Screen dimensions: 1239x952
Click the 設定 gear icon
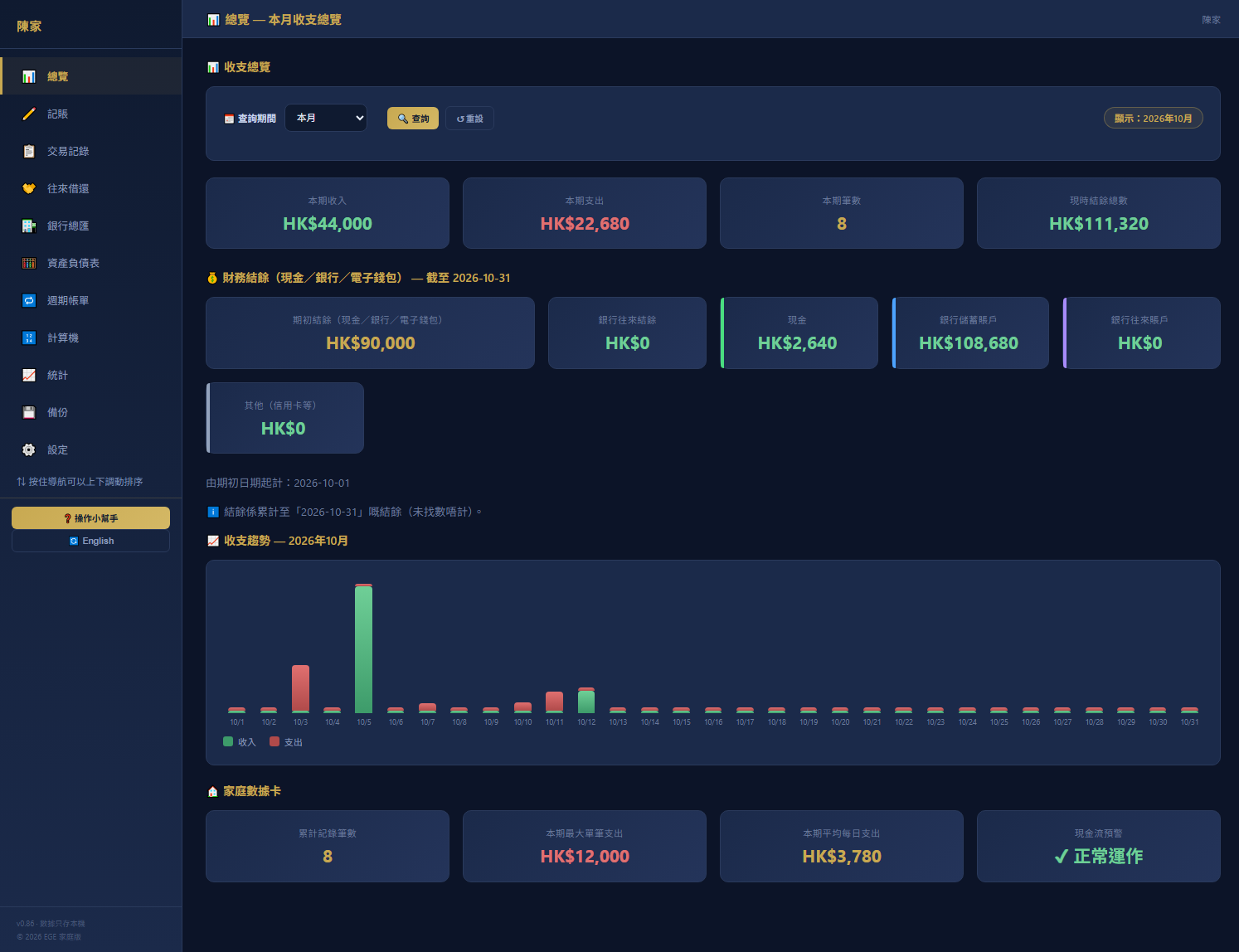point(29,449)
